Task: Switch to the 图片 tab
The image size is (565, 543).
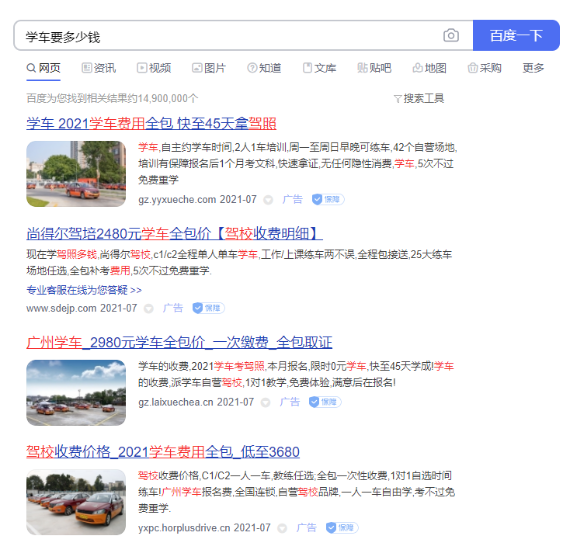Action: tap(209, 68)
